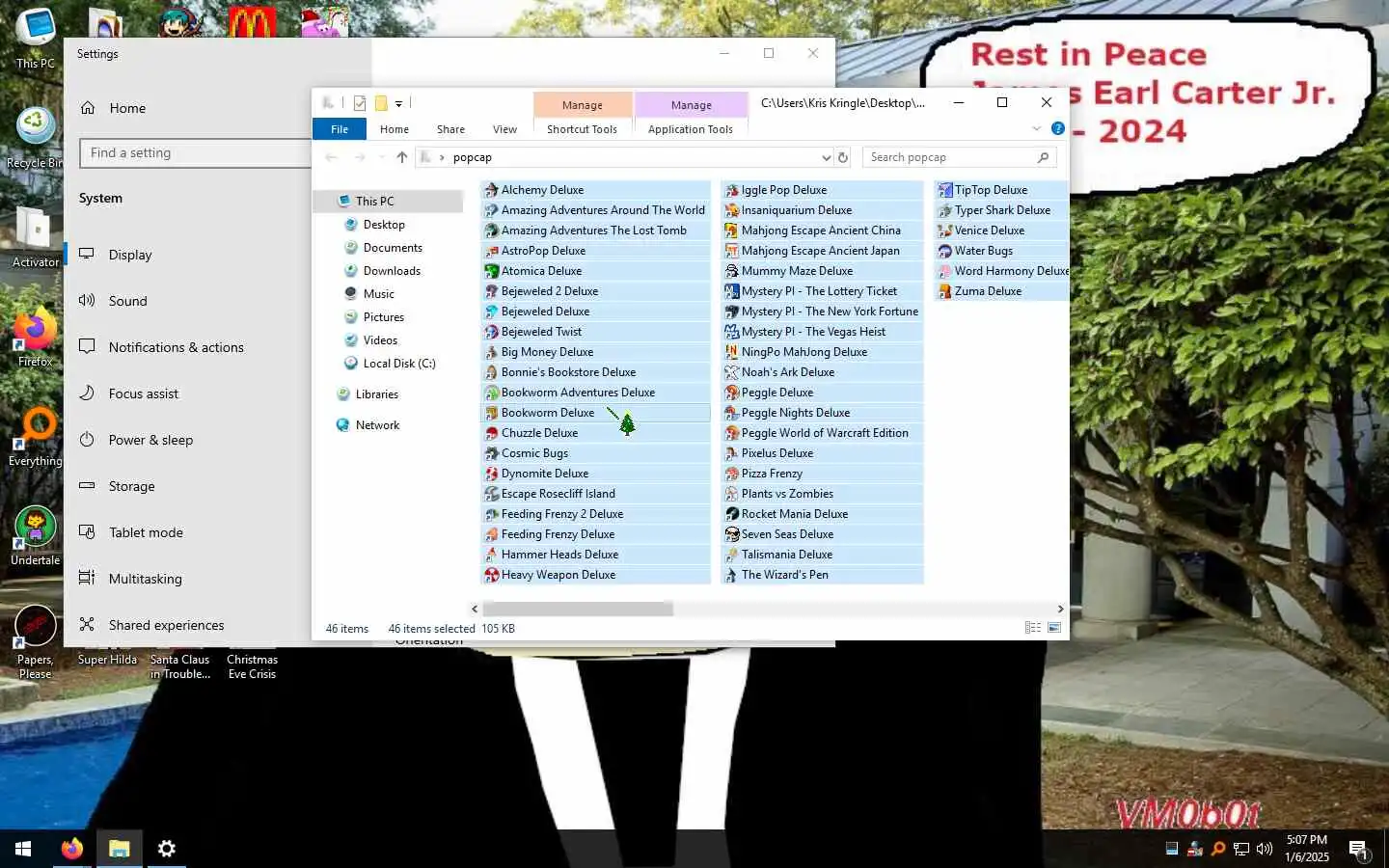Click the Properties quick access toolbar icon
This screenshot has height=868, width=1389.
[x=360, y=103]
